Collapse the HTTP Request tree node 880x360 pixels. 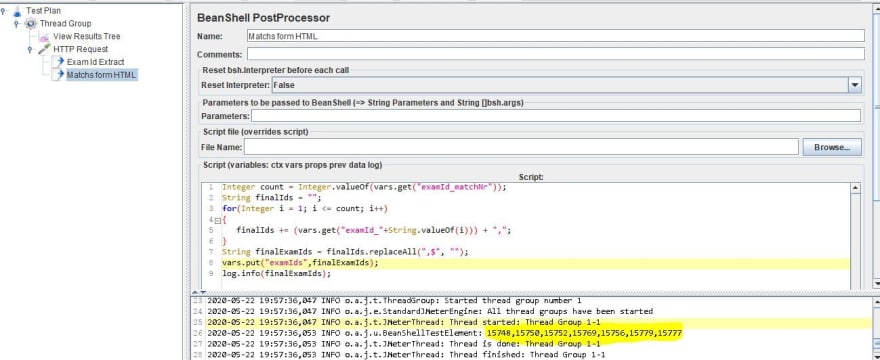pos(30,49)
